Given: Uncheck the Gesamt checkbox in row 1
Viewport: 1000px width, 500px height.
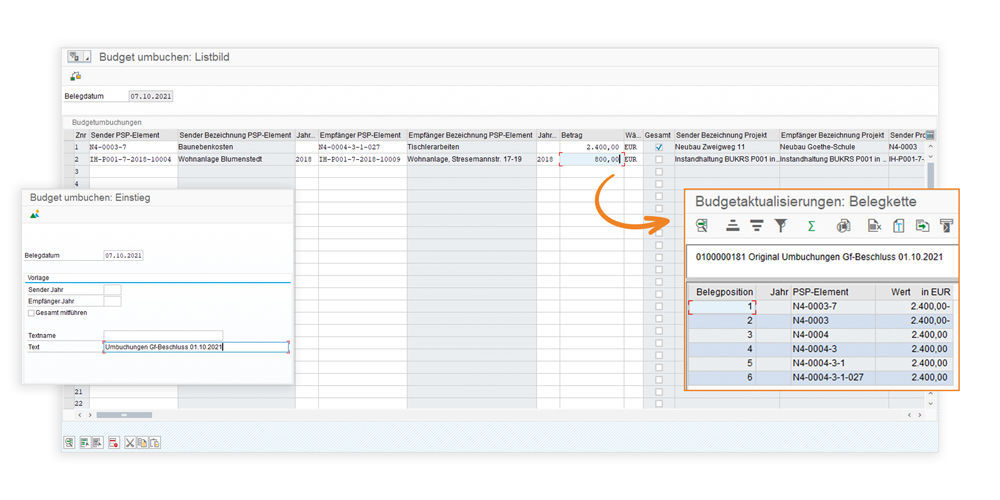Looking at the screenshot, I should pyautogui.click(x=658, y=147).
